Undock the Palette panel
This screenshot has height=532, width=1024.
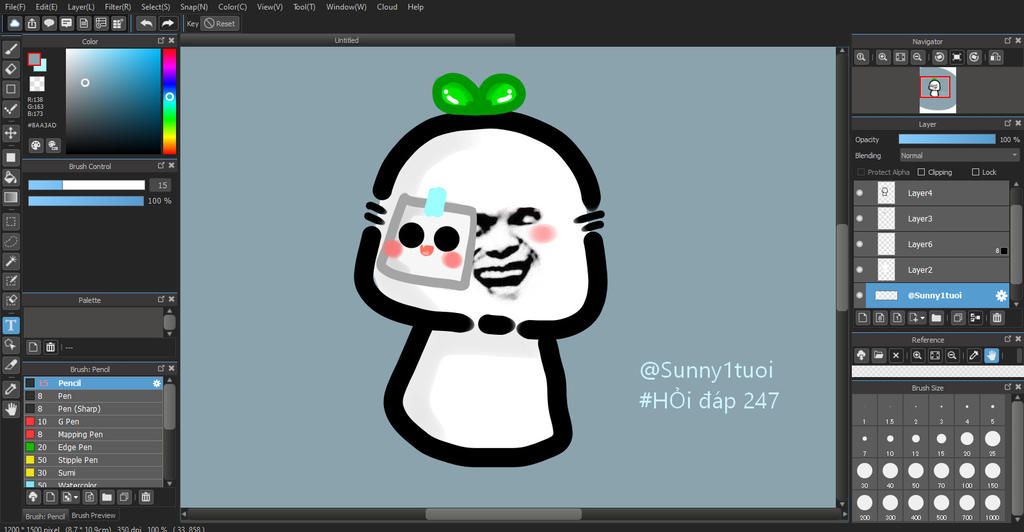click(x=161, y=300)
